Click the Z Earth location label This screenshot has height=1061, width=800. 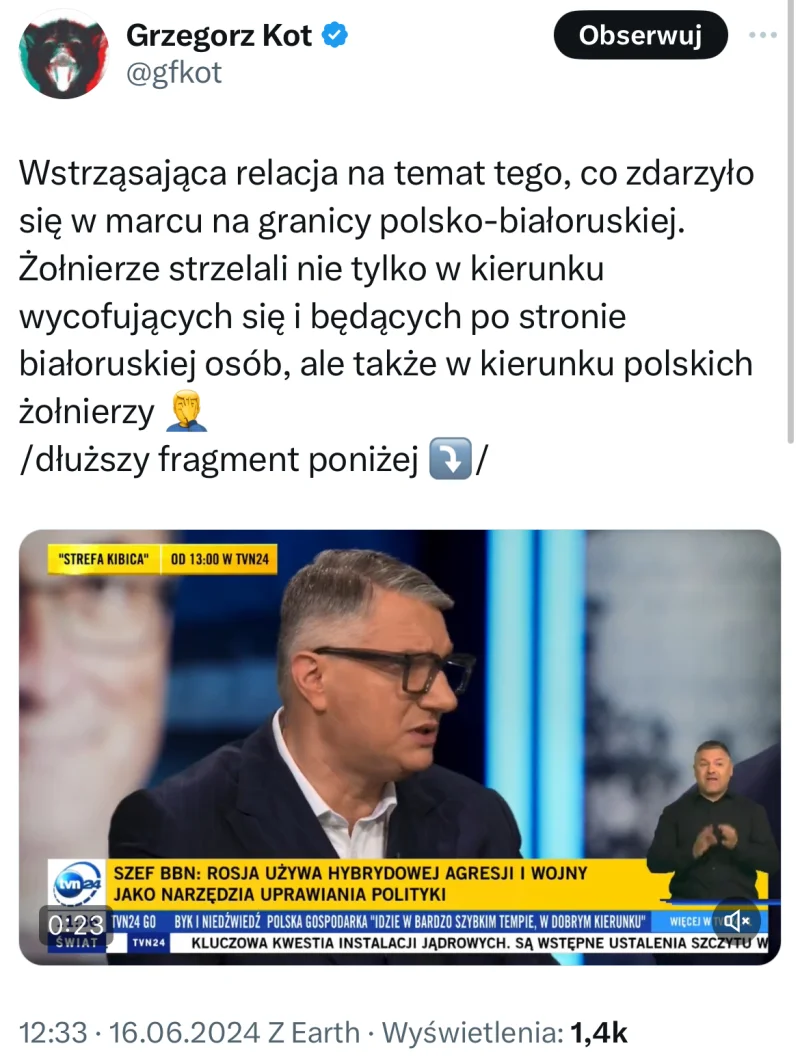(313, 1033)
